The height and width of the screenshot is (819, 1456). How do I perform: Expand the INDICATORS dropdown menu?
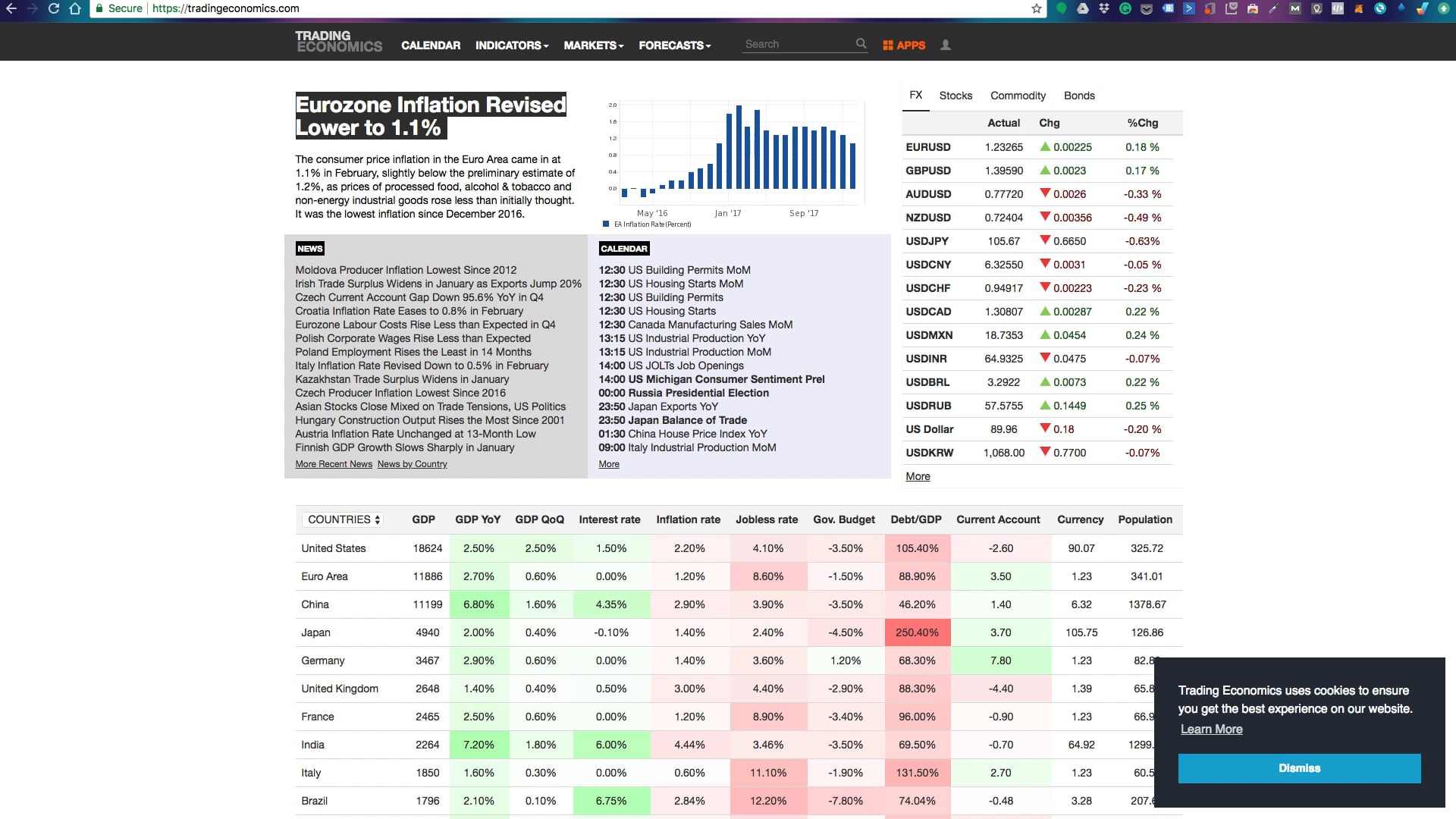tap(512, 45)
